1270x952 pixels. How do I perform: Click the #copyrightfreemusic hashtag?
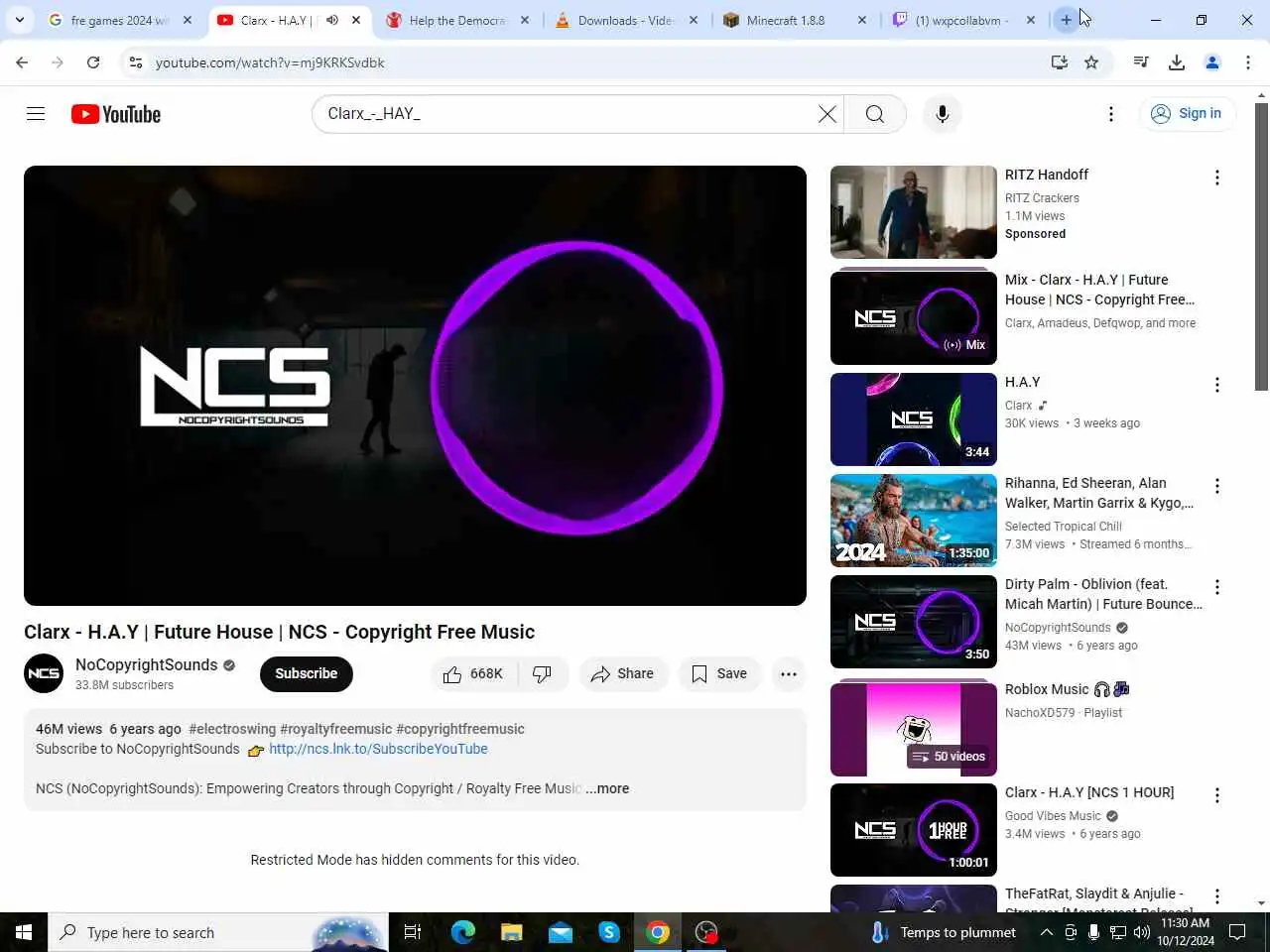coord(460,729)
